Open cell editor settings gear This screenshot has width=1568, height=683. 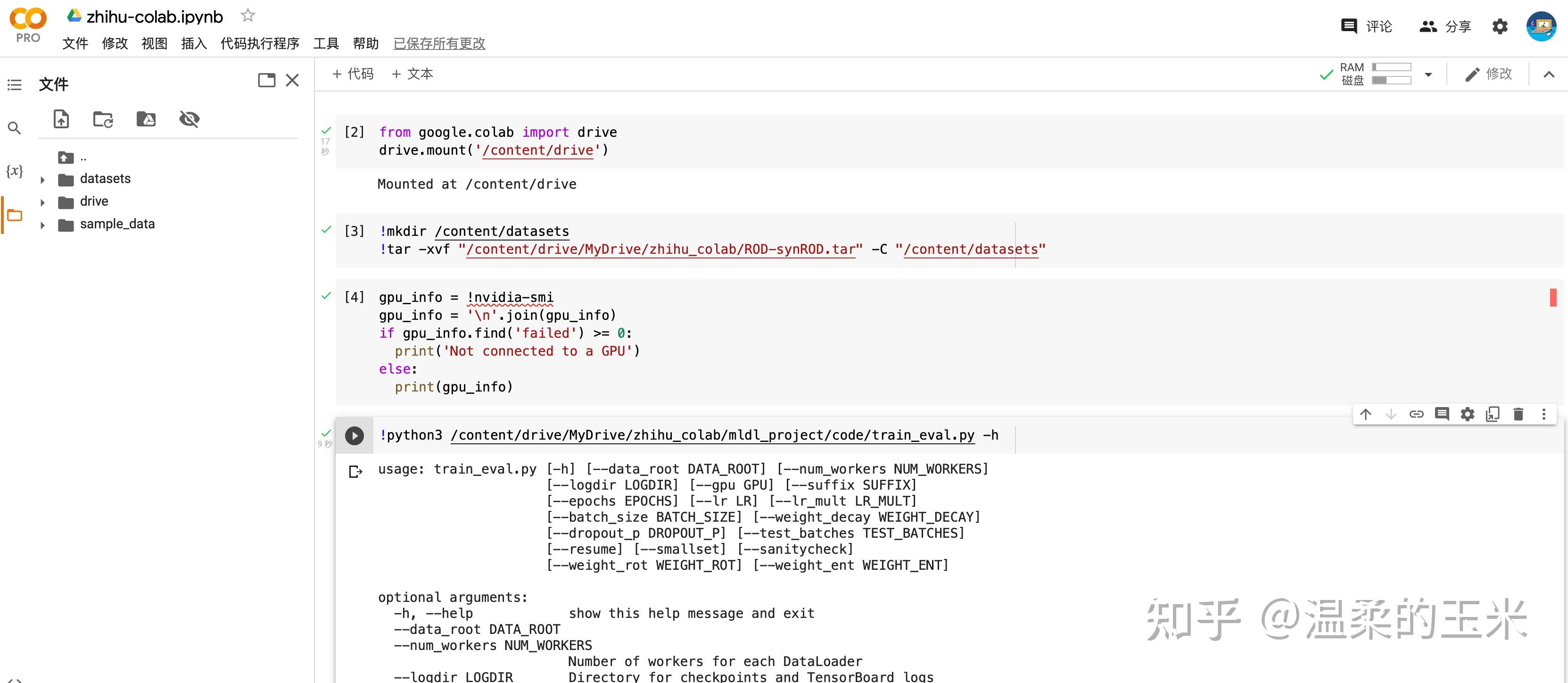tap(1468, 414)
